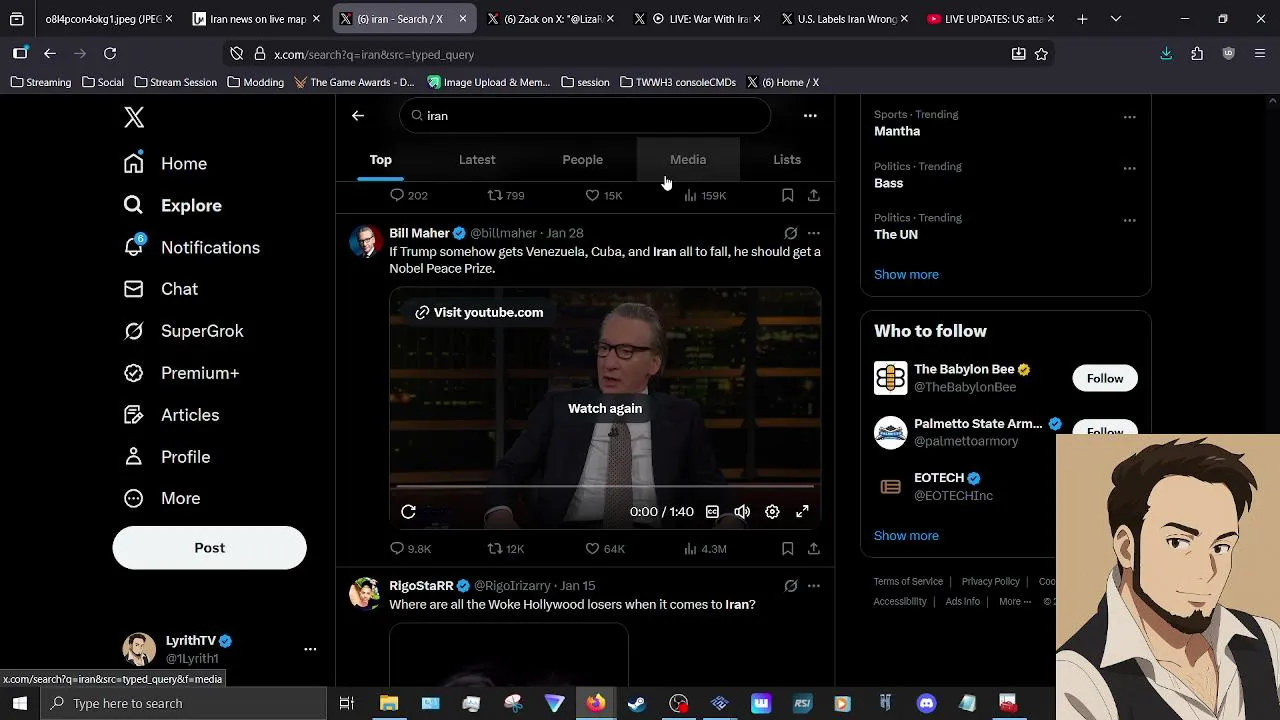The image size is (1280, 720).
Task: Show more trending topics
Action: 906,275
